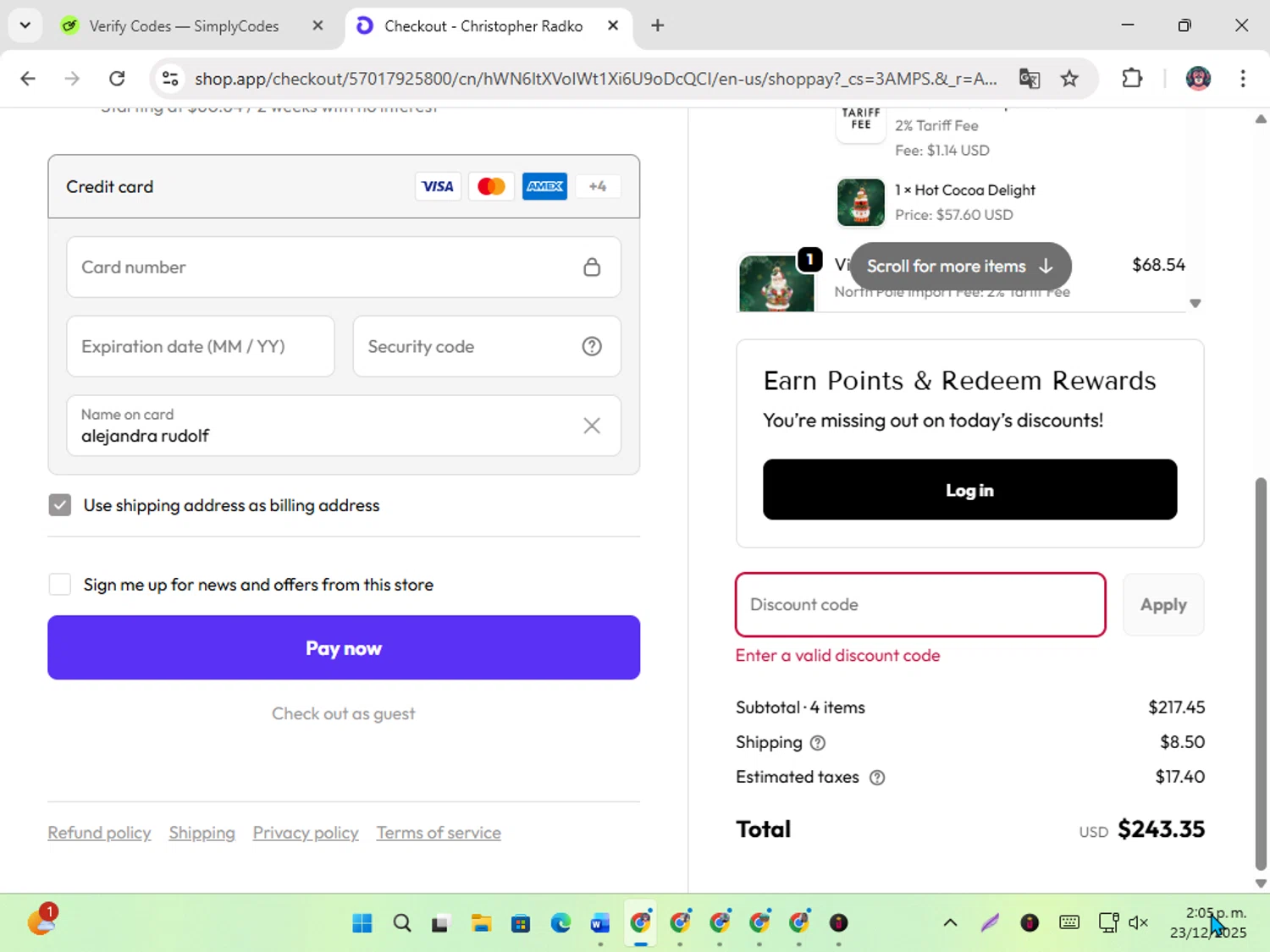
Task: Clear the Name on card field
Action: [592, 426]
